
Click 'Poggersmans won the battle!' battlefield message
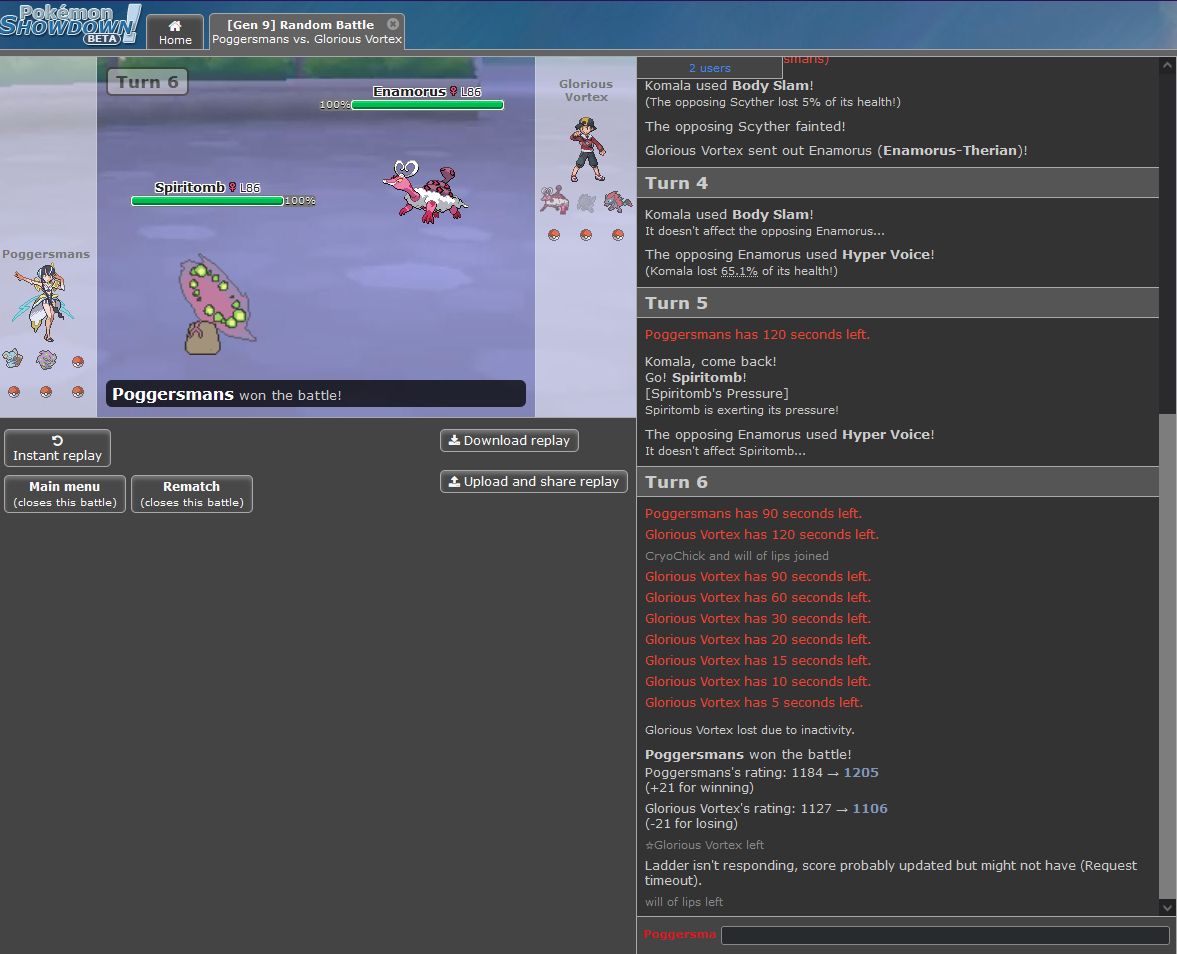(315, 394)
